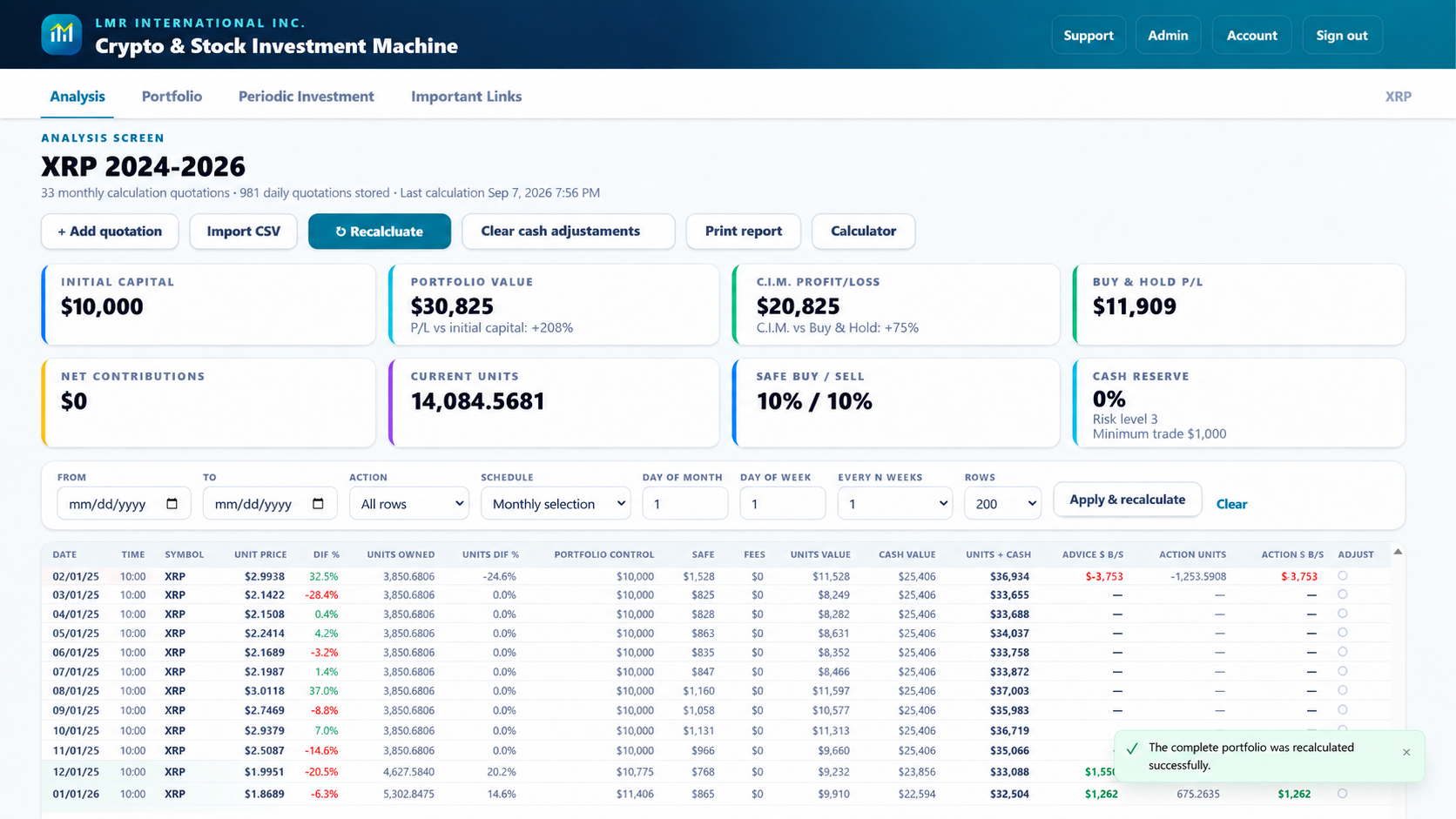This screenshot has width=1456, height=819.
Task: Select adjust radio for 05/01/25 row
Action: coord(1342,633)
